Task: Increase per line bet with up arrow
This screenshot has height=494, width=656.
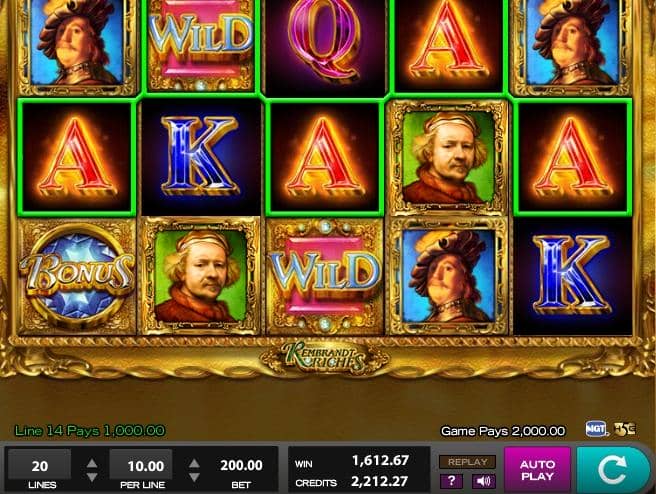Action: (194, 463)
